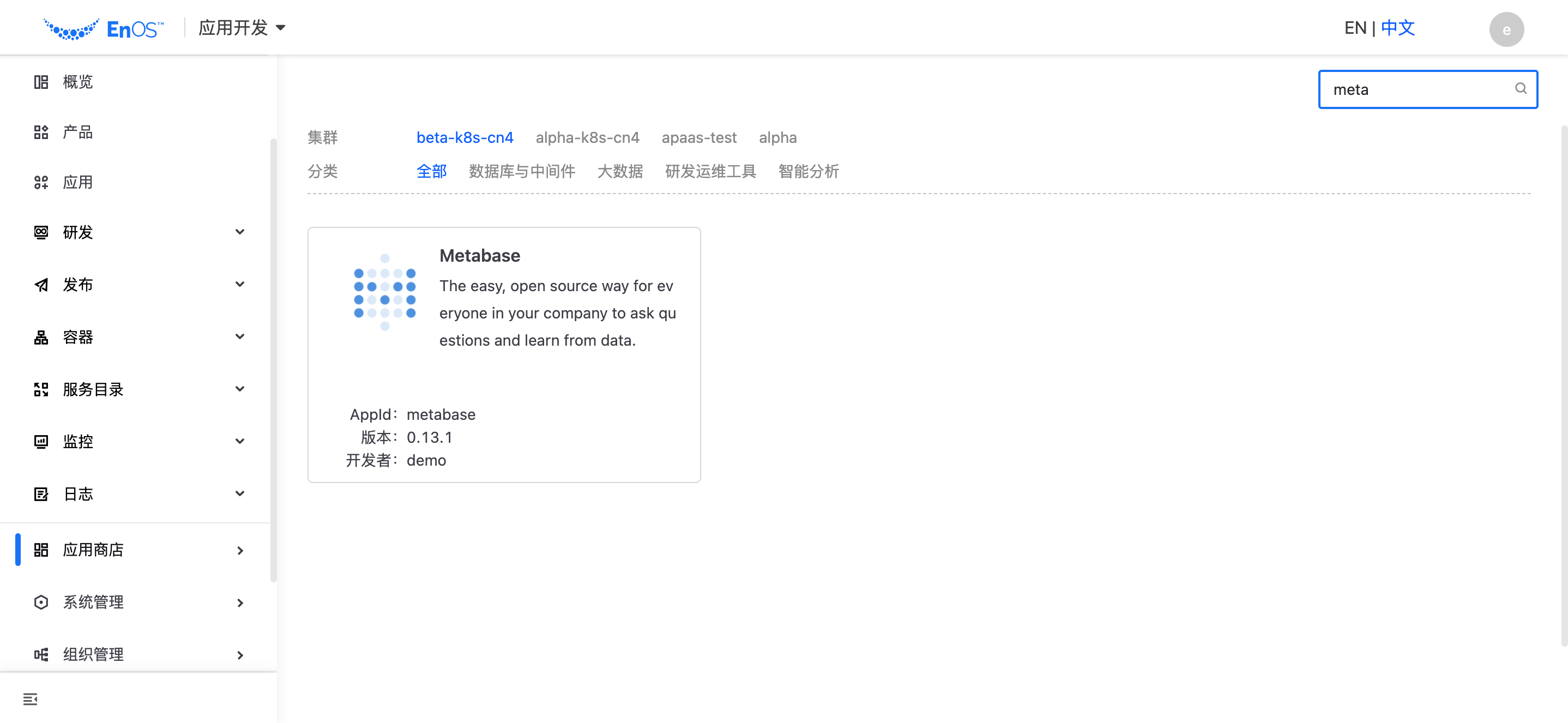Expand the 容器 menu chevron
Viewport: 1568px width, 723px height.
coord(240,336)
